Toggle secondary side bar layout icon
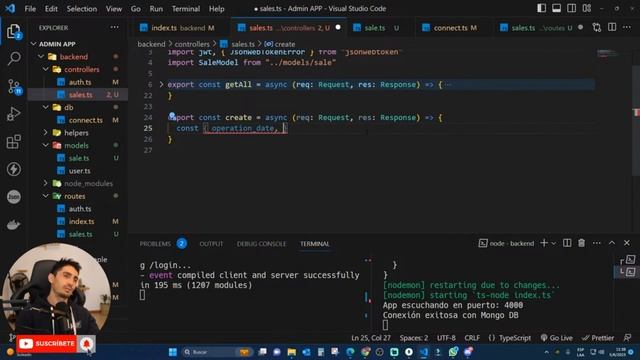Screen dimensions: 640x360 571,8
